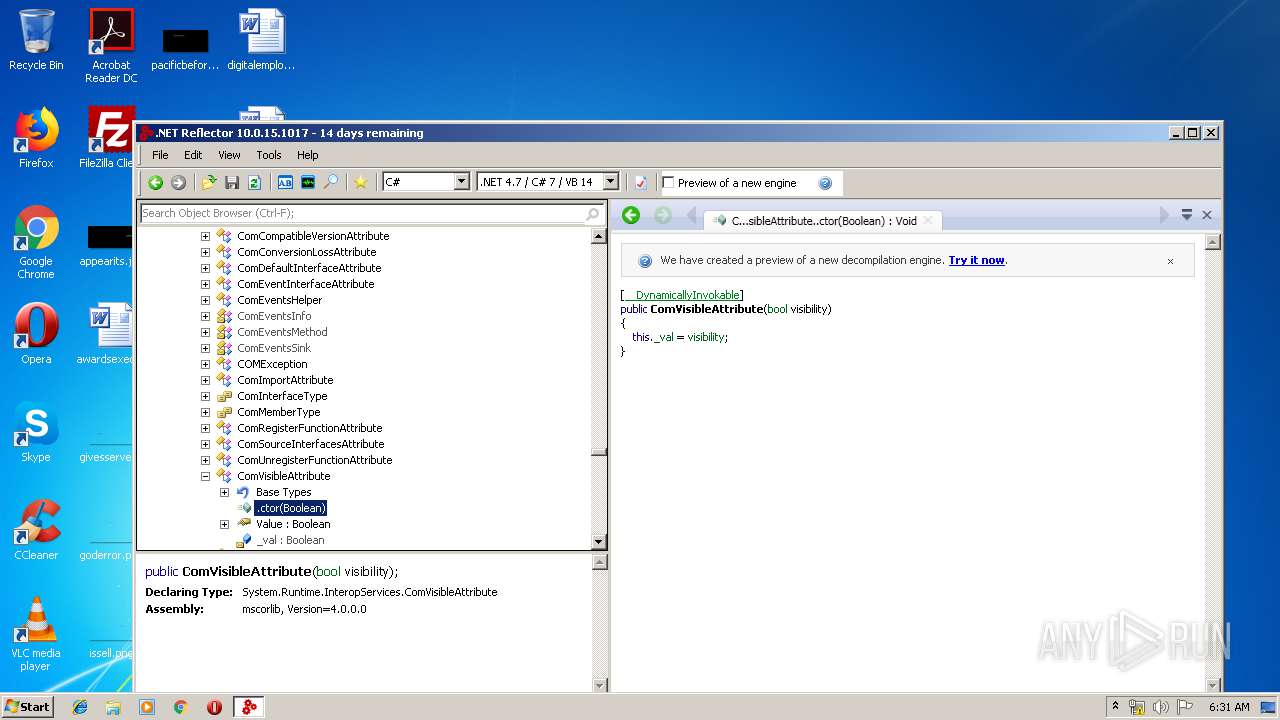Select ComEventsSink in the tree

[x=274, y=348]
